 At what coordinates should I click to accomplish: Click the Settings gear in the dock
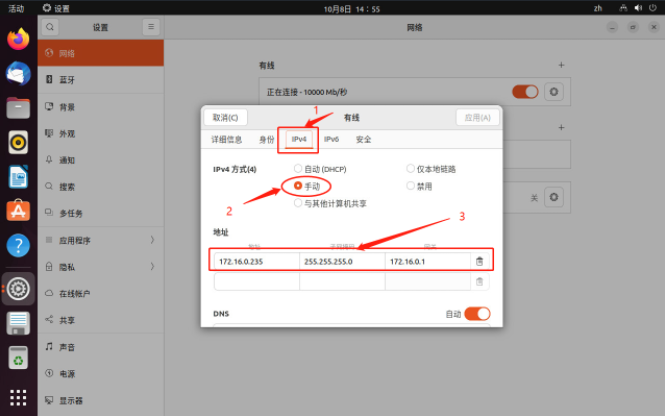point(18,289)
